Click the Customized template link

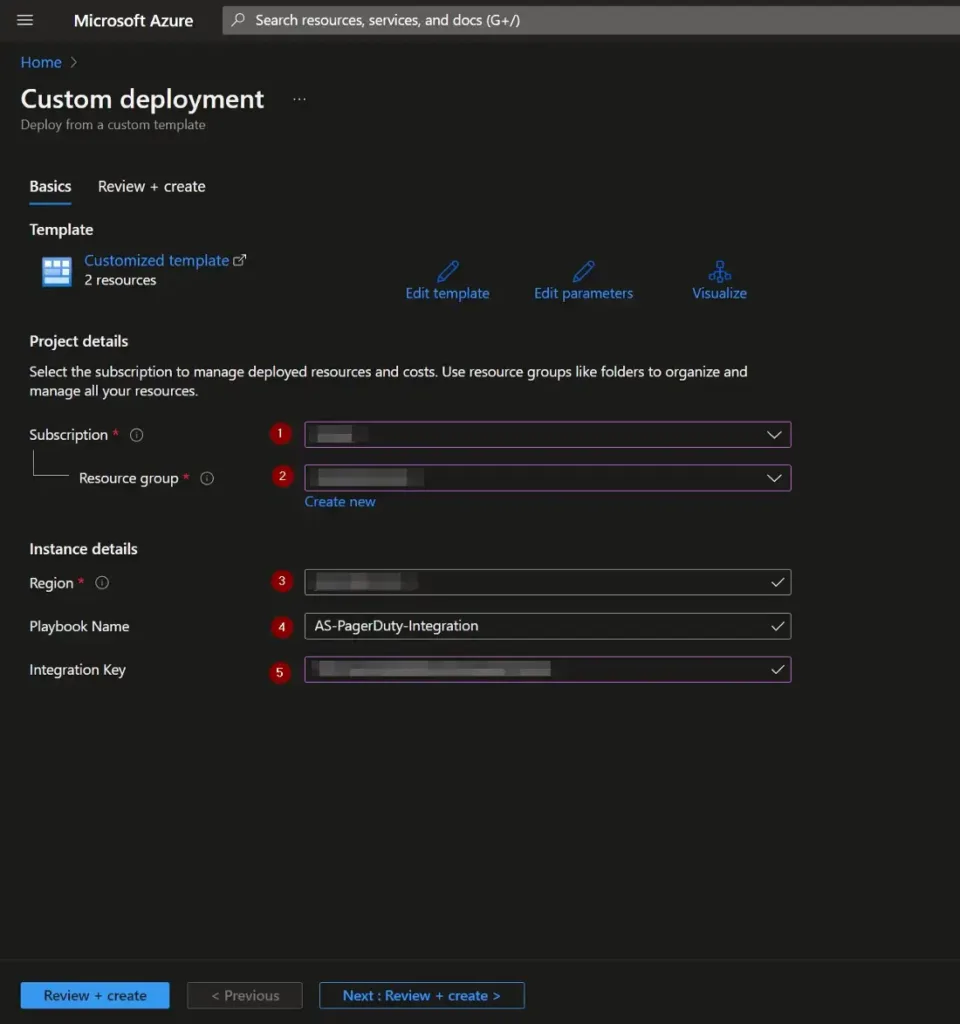[x=158, y=260]
